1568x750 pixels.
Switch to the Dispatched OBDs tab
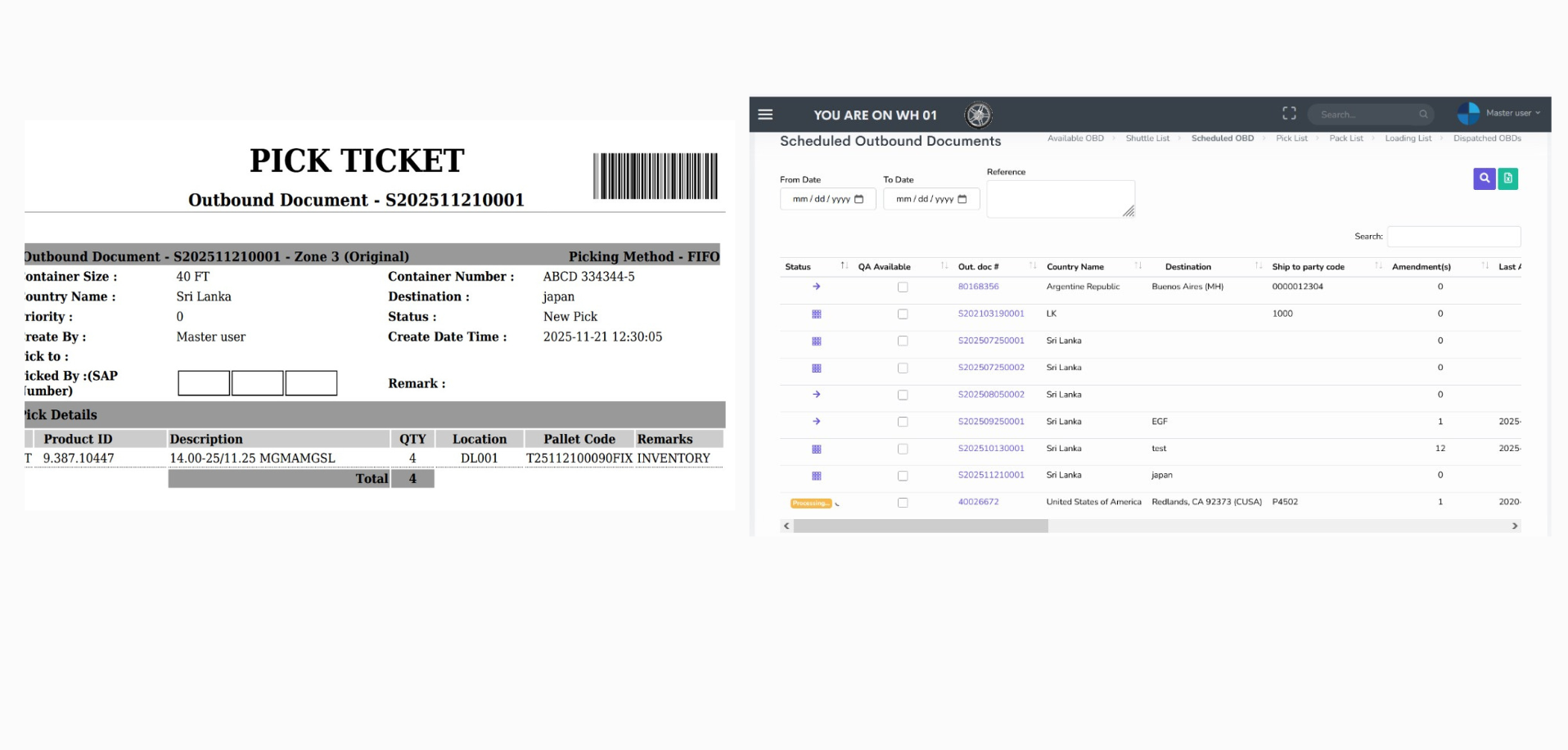1487,138
